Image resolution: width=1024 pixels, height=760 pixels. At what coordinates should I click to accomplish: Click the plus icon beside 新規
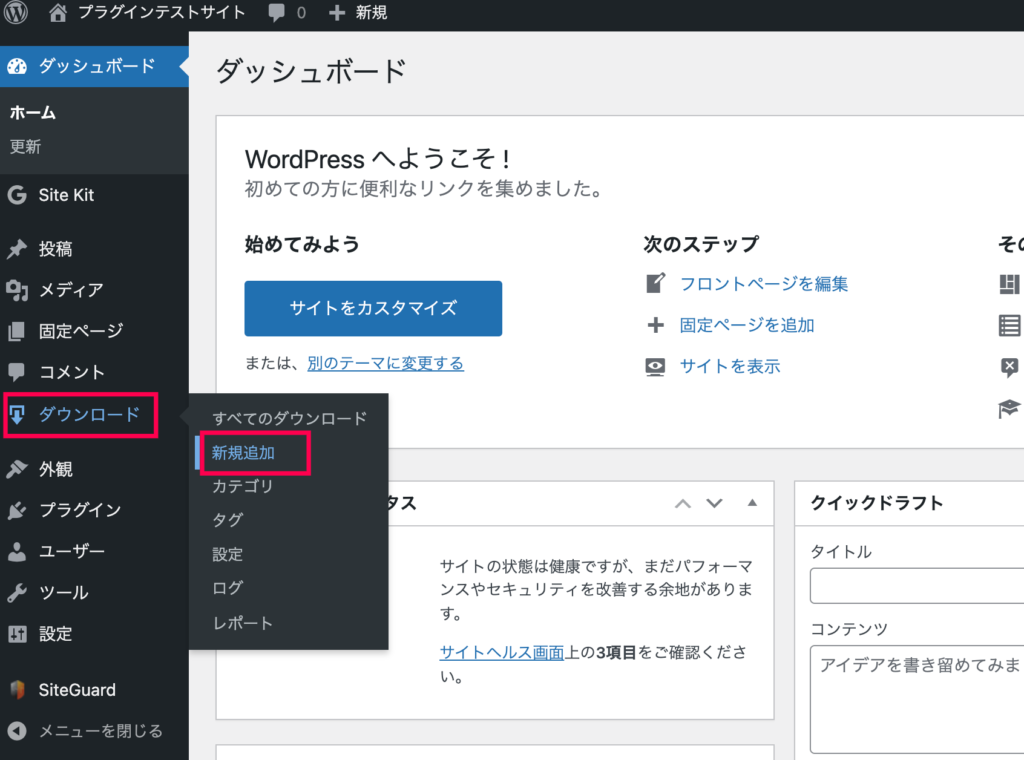(336, 12)
